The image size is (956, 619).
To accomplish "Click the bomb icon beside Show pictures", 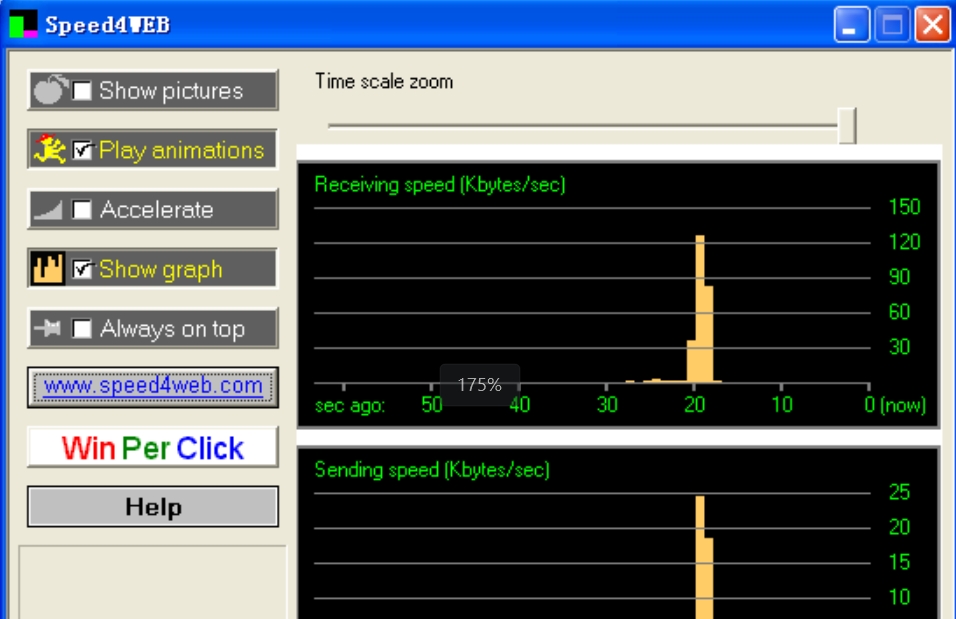I will [48, 91].
